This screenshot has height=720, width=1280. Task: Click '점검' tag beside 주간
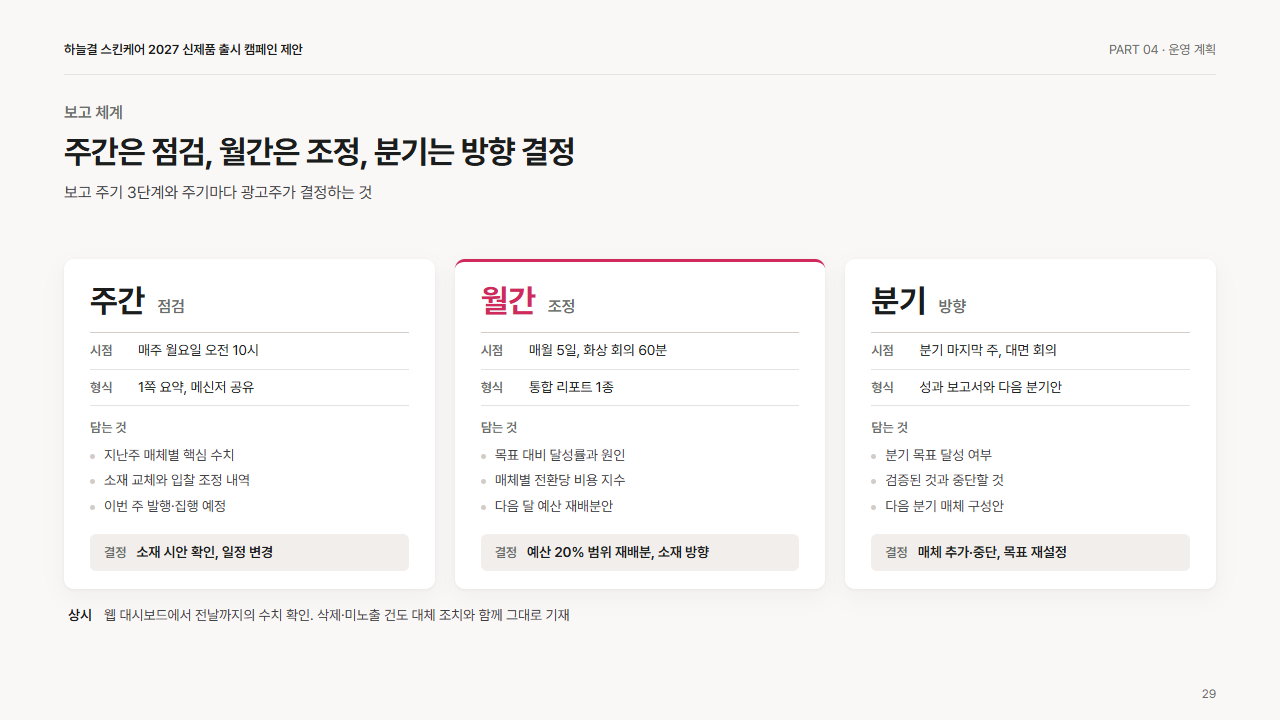point(171,307)
